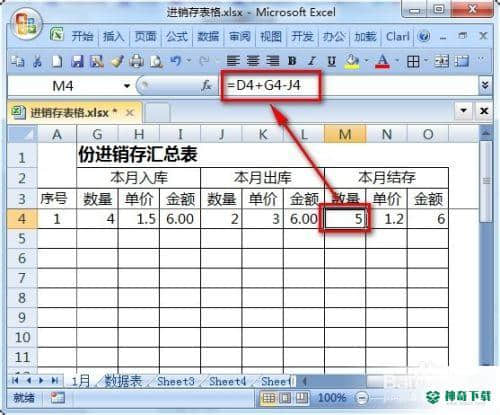The image size is (500, 415).
Task: Click the zoom out minus button
Action: (362, 398)
